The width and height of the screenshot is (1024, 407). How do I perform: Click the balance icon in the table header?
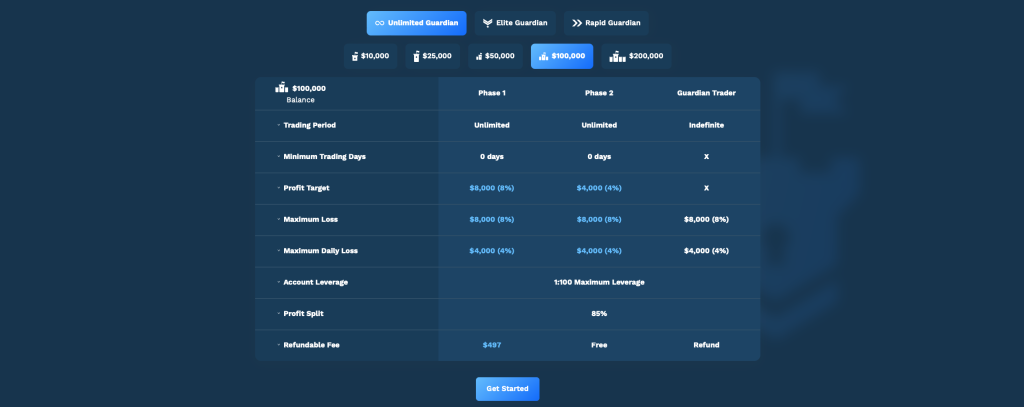(281, 88)
